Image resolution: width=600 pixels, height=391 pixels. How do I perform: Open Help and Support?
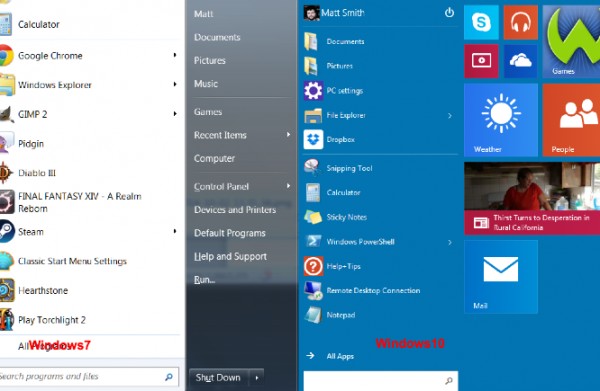pyautogui.click(x=230, y=256)
